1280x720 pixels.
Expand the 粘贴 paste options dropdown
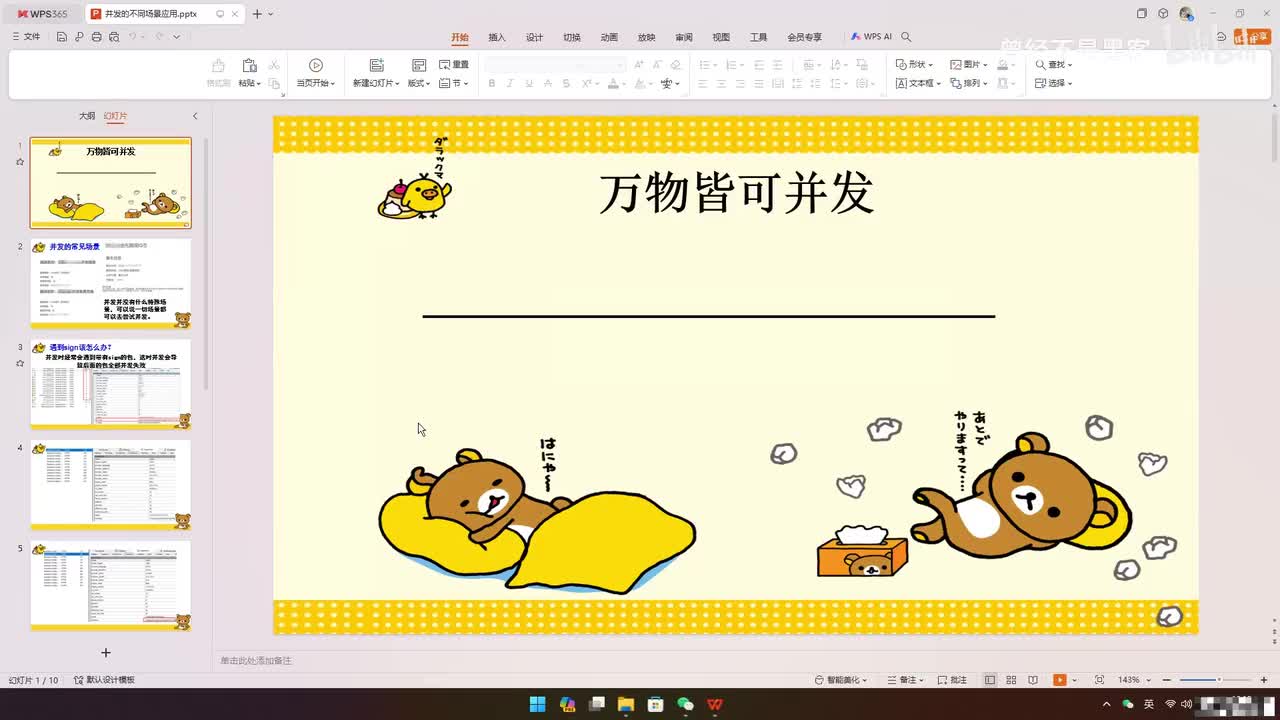249,84
